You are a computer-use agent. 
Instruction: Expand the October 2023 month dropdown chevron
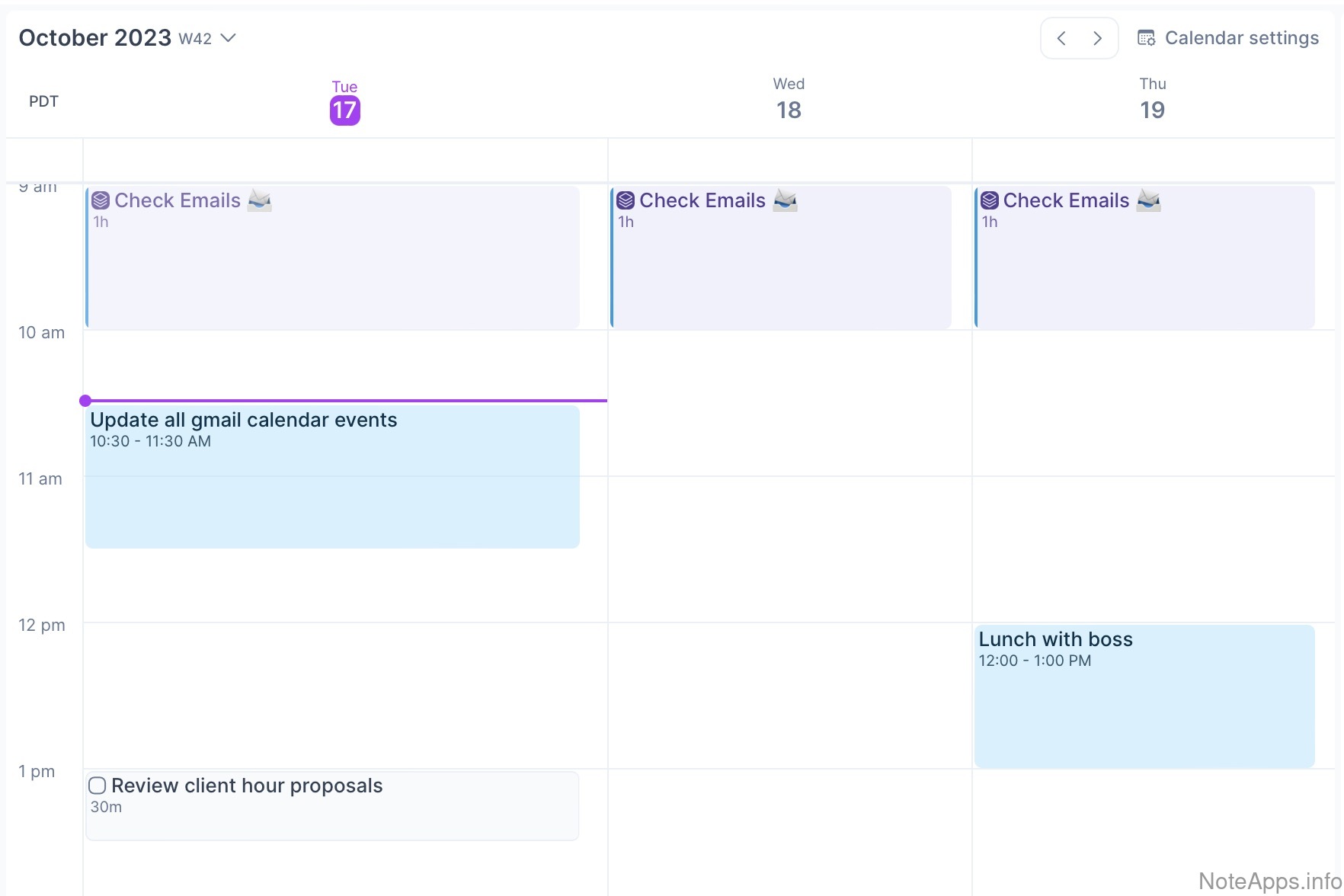[228, 38]
